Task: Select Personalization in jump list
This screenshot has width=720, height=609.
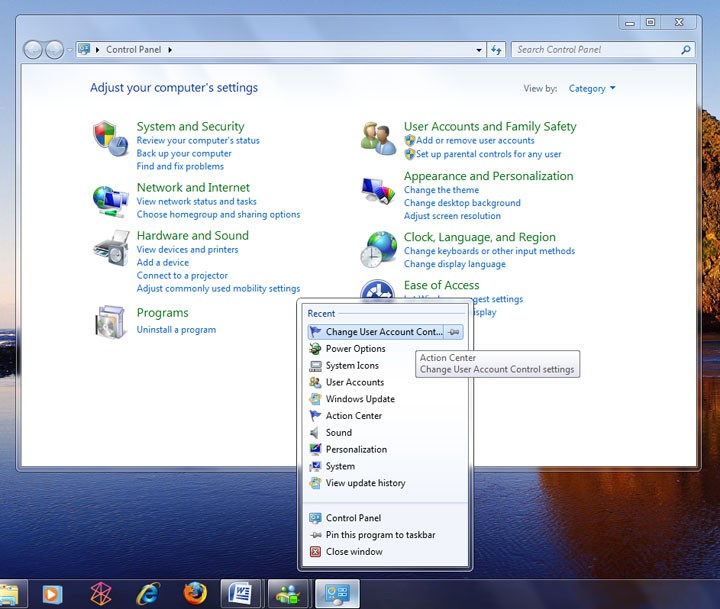Action: 385,449
